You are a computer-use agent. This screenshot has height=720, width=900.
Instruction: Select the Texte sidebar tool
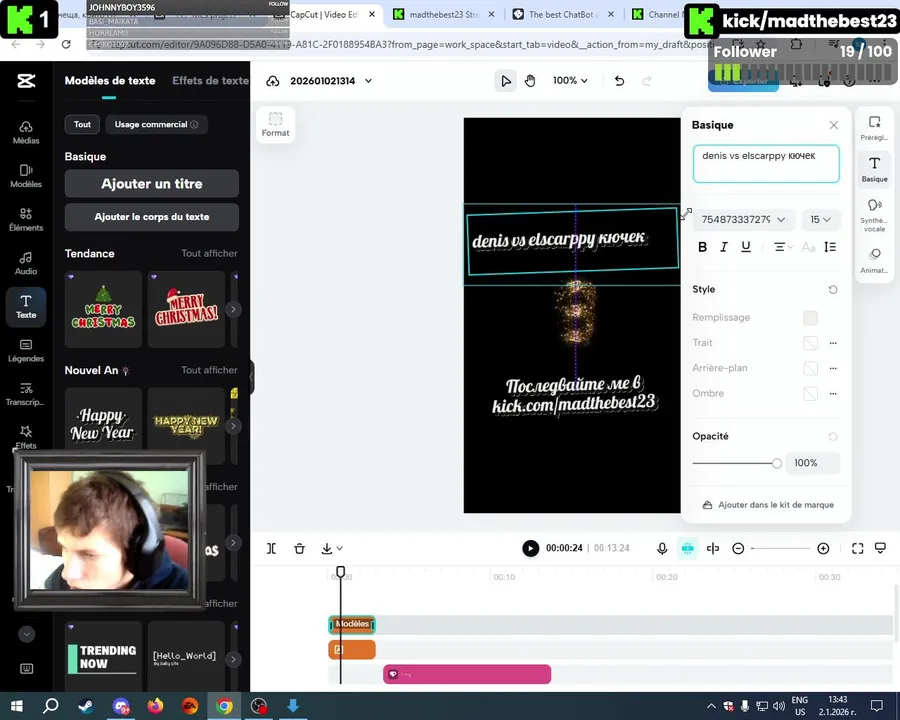(x=26, y=307)
